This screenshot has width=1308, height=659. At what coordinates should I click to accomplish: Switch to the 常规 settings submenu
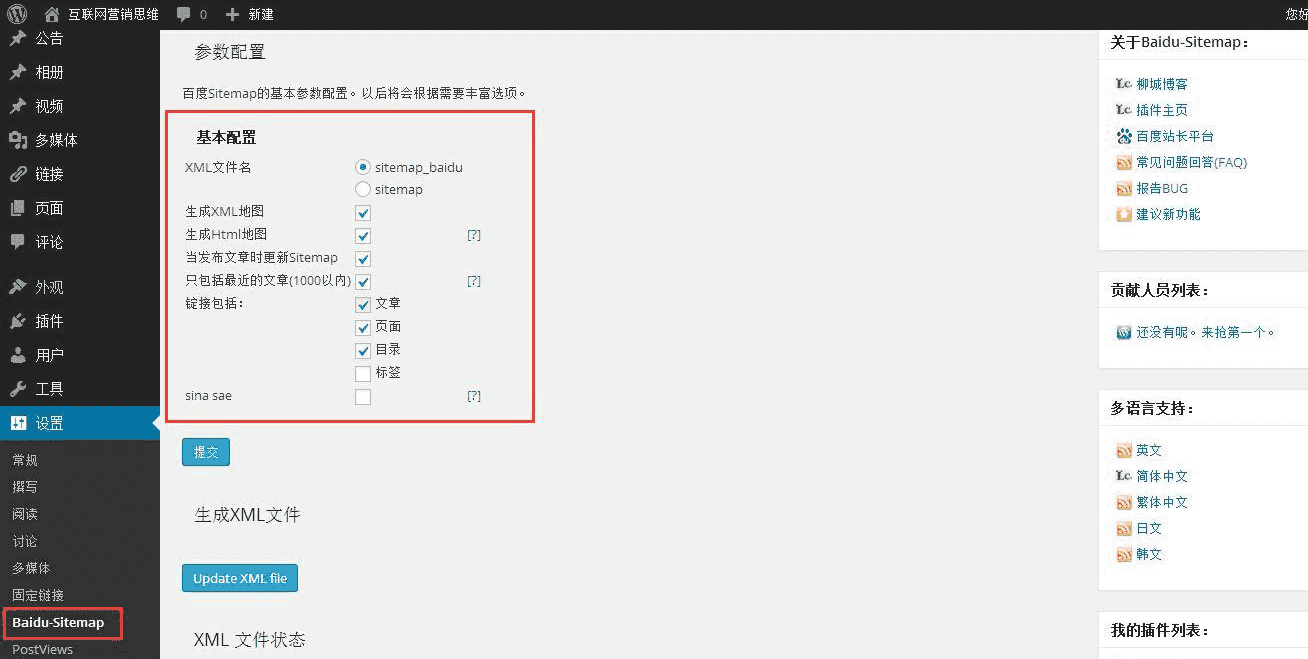24,459
